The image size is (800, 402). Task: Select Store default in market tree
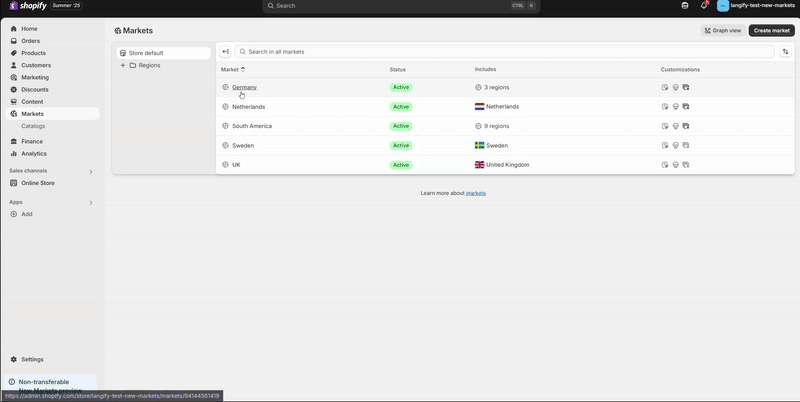tap(163, 53)
